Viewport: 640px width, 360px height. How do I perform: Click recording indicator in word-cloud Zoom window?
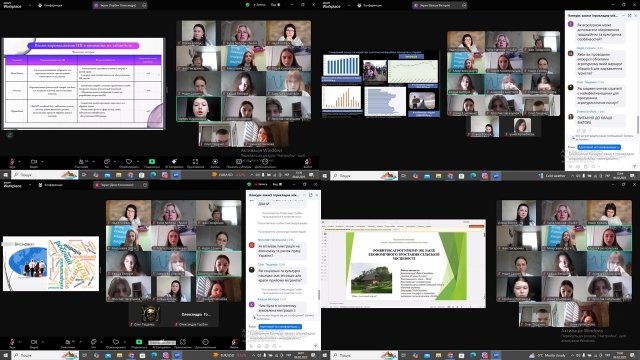pyautogui.click(x=260, y=184)
